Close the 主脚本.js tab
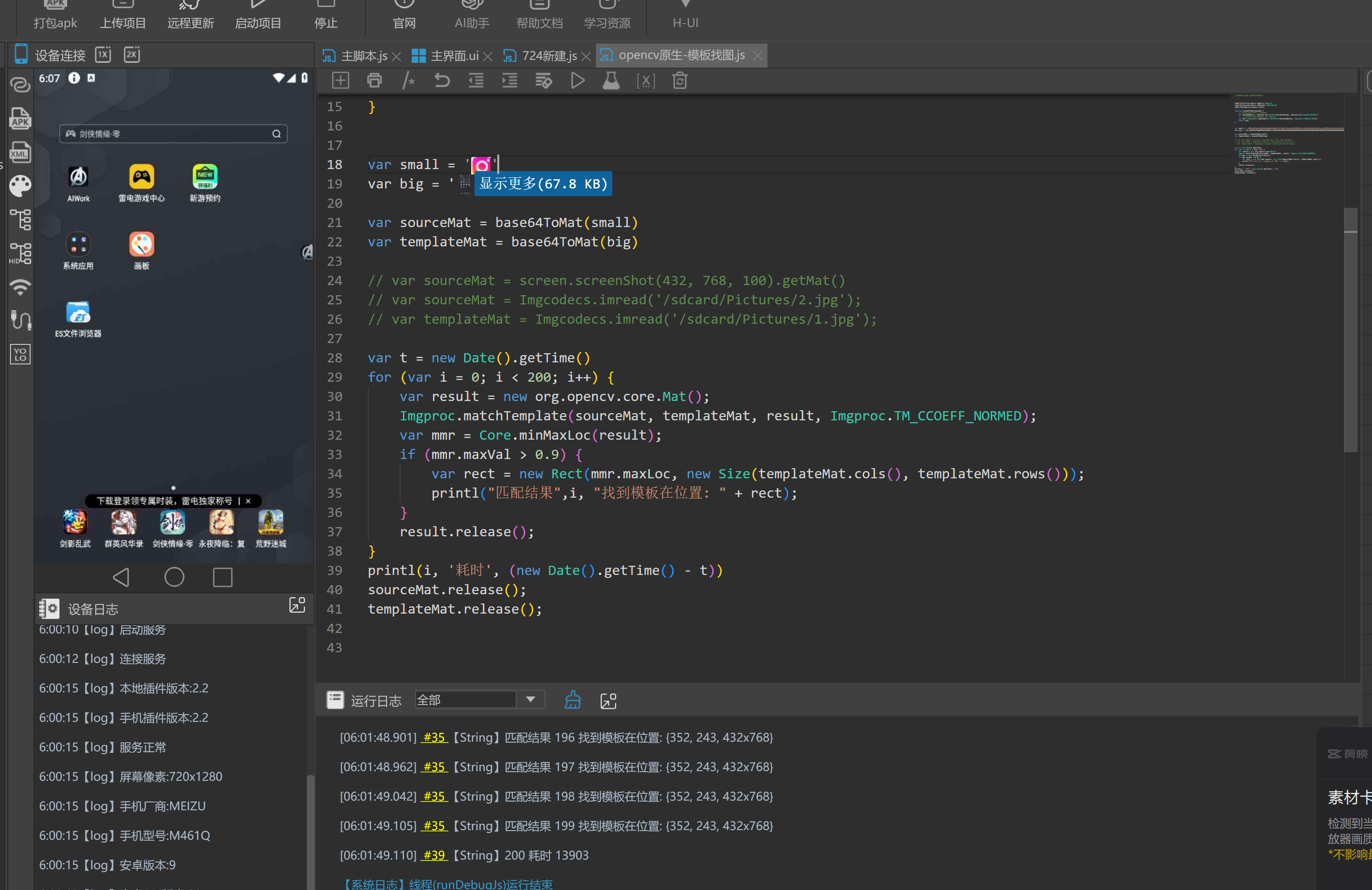 pos(397,56)
